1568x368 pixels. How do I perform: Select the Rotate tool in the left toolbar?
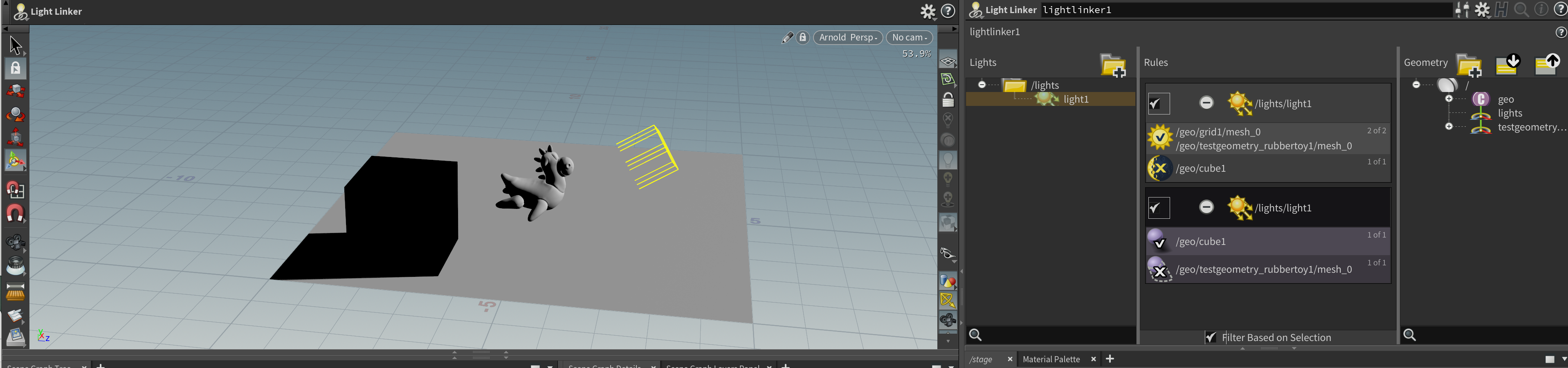[x=15, y=114]
